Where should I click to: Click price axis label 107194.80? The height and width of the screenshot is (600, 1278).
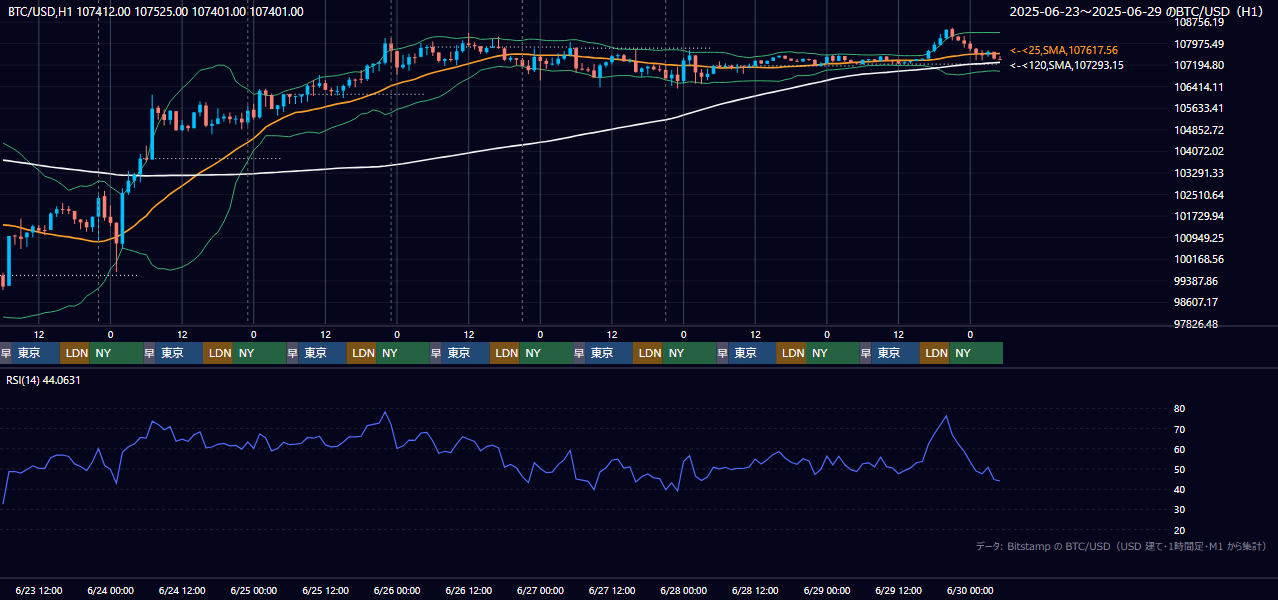pyautogui.click(x=1199, y=65)
